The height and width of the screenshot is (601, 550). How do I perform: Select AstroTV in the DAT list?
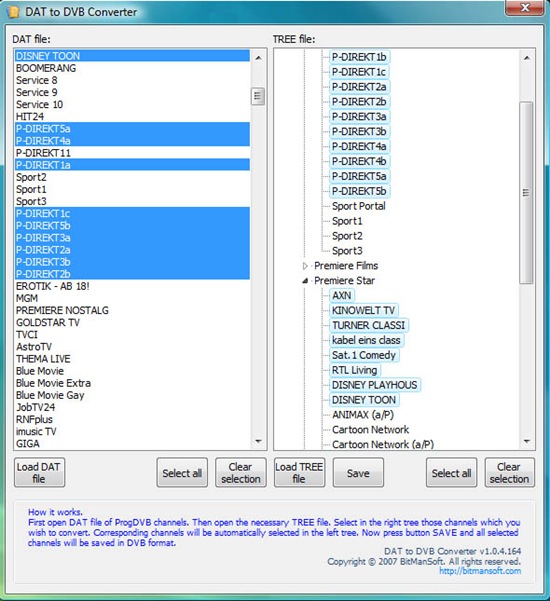[132, 347]
